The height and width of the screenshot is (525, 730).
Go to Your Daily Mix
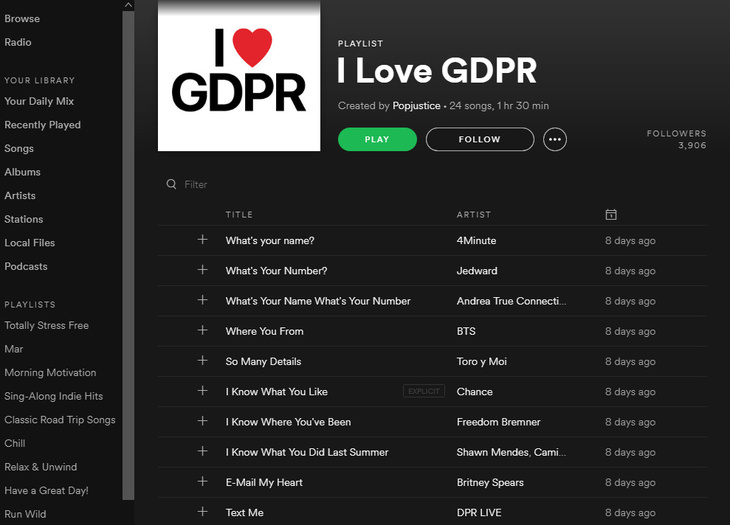[39, 101]
